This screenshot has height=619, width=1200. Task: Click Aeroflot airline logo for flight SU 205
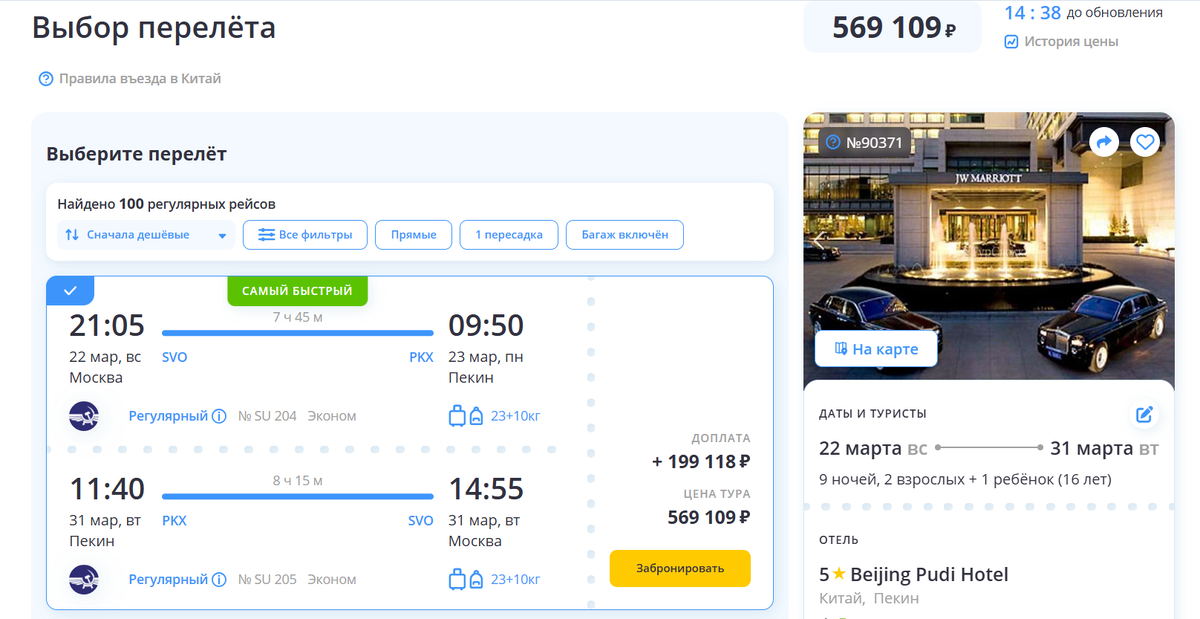click(x=84, y=579)
